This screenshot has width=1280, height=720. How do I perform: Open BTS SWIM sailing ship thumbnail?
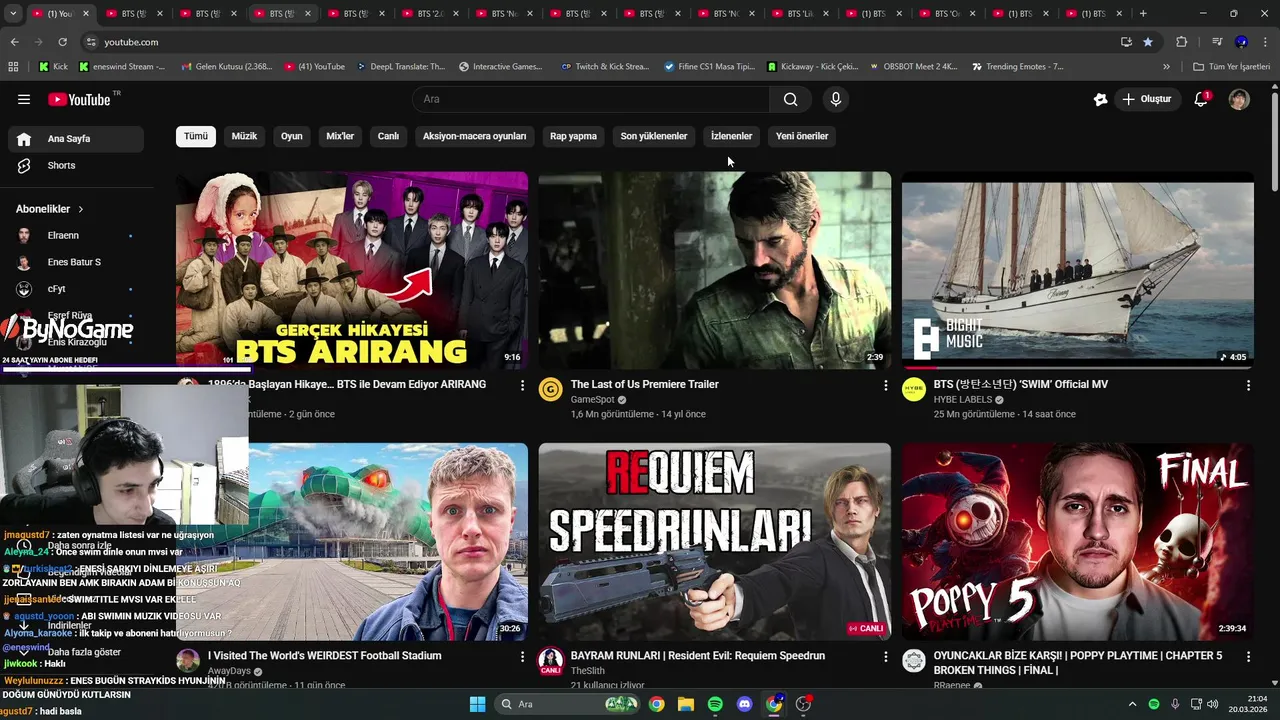1077,270
